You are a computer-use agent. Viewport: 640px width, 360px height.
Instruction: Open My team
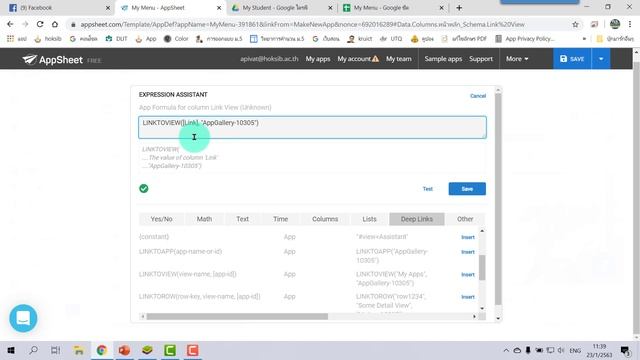pos(399,59)
